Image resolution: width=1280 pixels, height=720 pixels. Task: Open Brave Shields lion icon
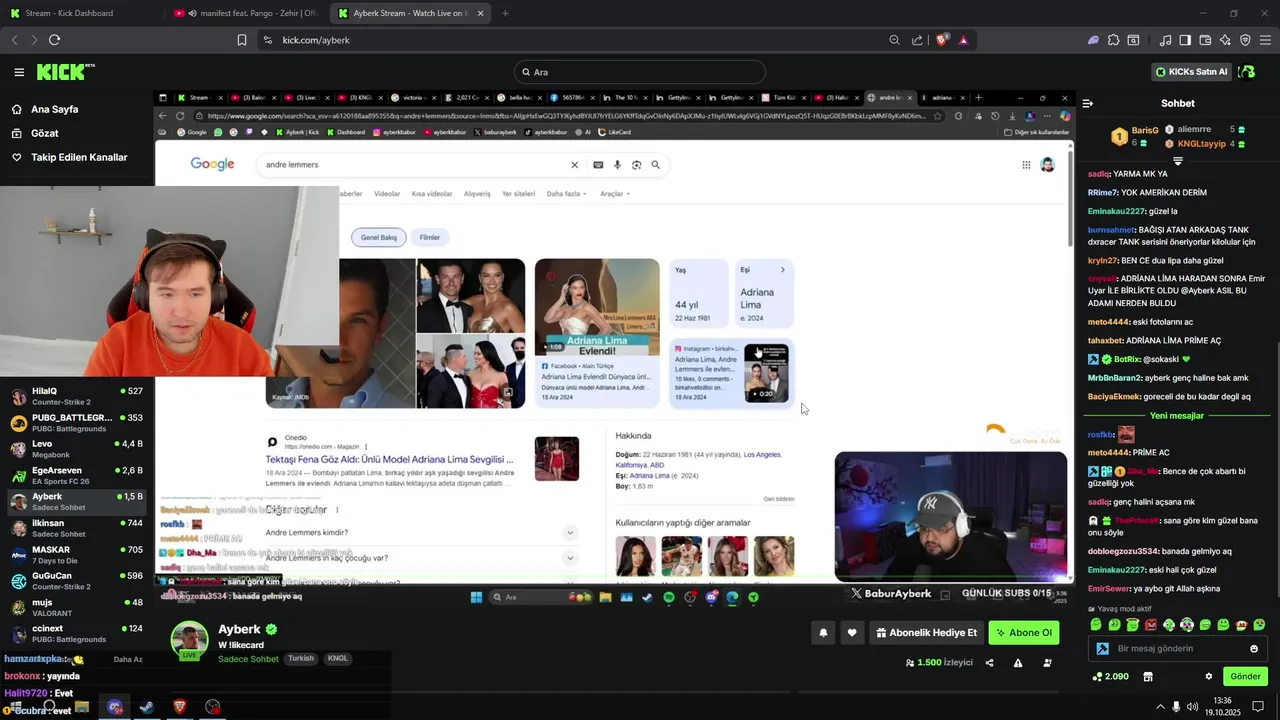point(941,40)
